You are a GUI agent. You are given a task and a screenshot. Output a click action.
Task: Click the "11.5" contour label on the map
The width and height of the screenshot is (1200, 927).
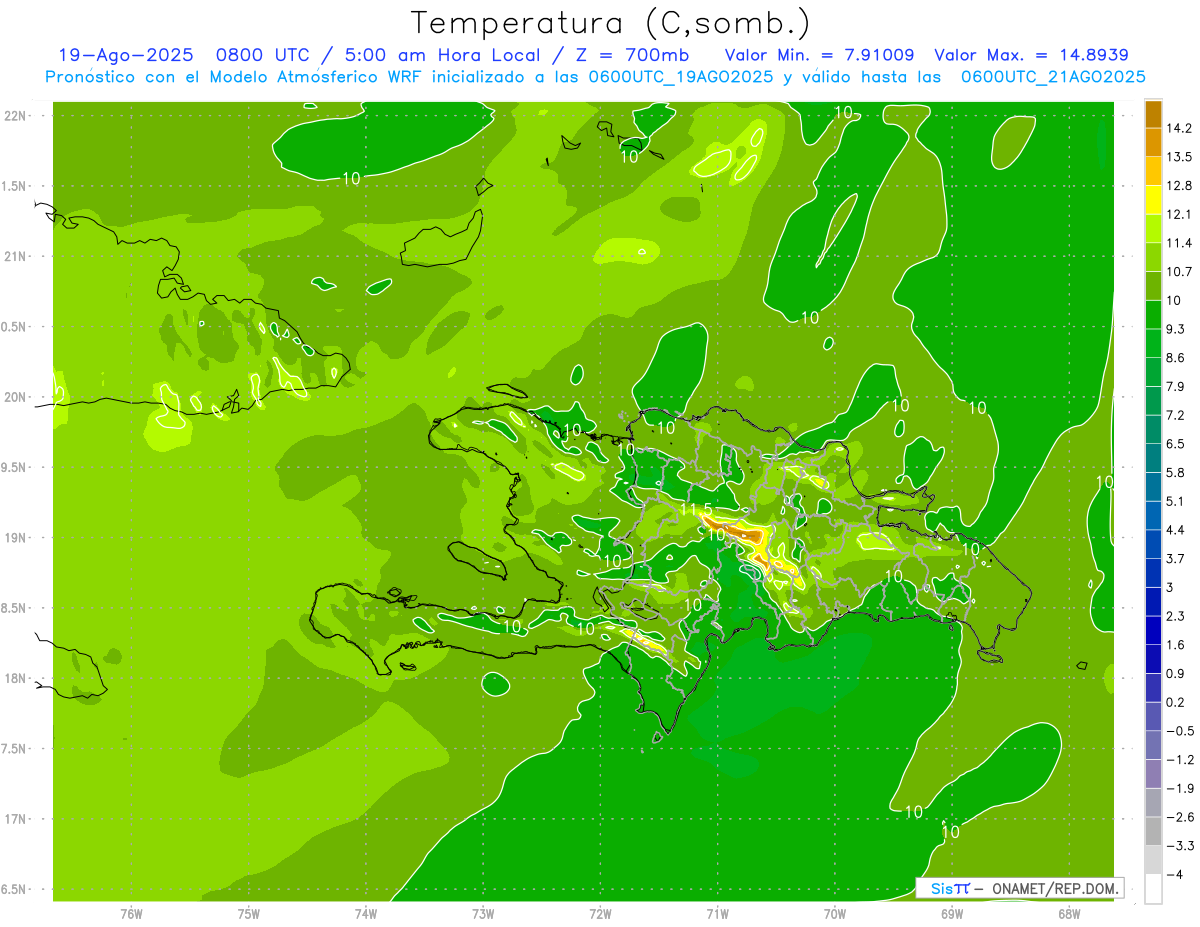pos(694,511)
